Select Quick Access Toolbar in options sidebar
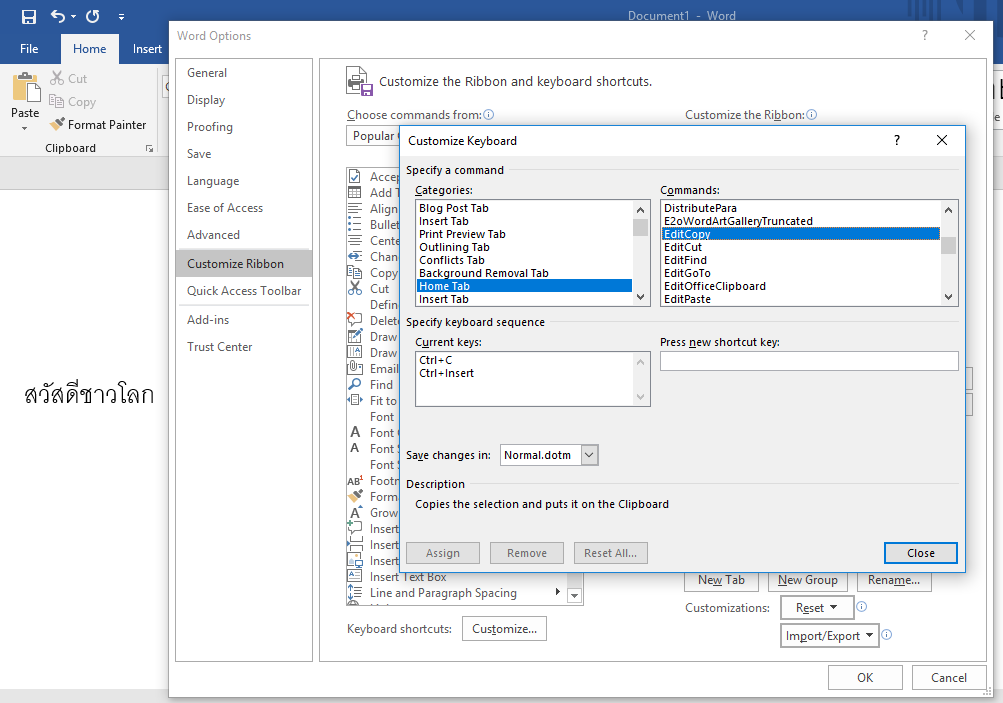Image resolution: width=1003 pixels, height=703 pixels. pos(244,291)
